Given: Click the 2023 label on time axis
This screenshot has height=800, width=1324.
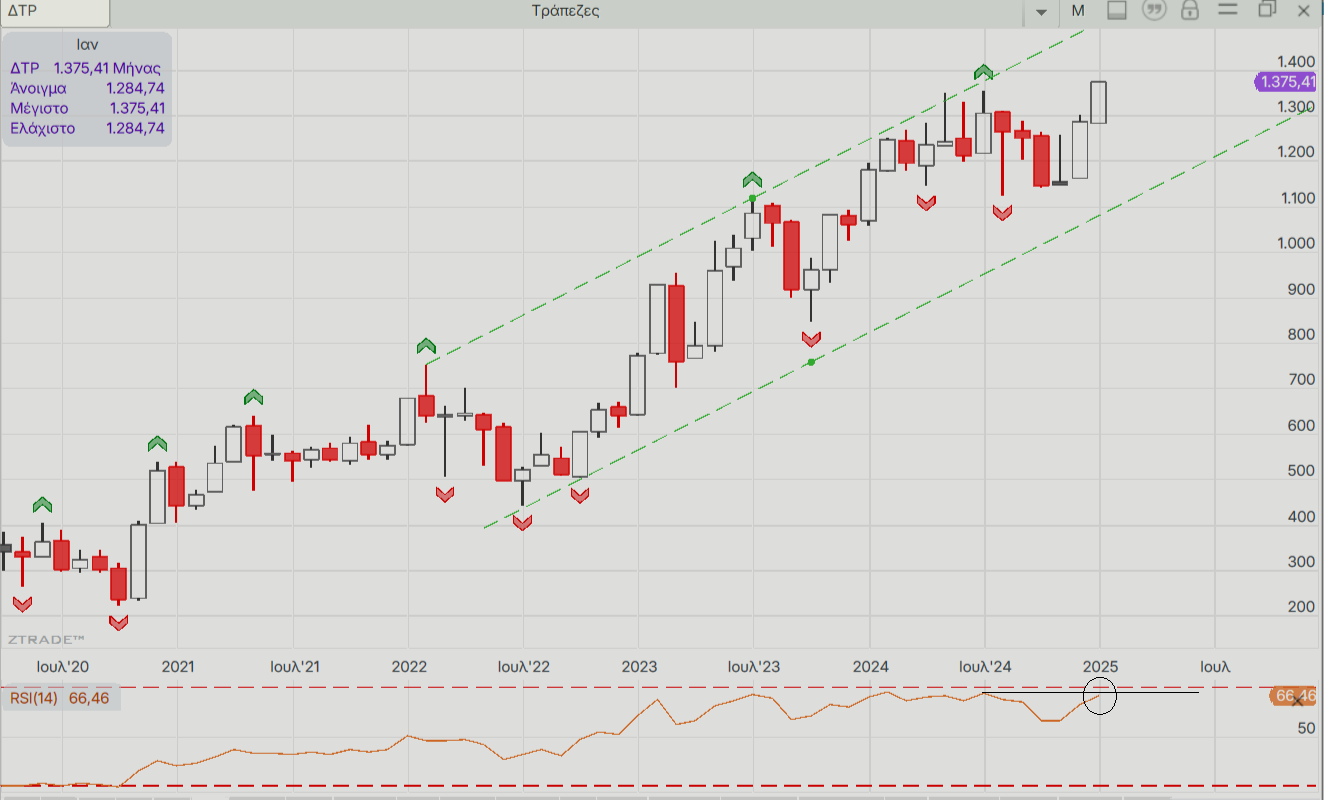Looking at the screenshot, I should coord(639,666).
